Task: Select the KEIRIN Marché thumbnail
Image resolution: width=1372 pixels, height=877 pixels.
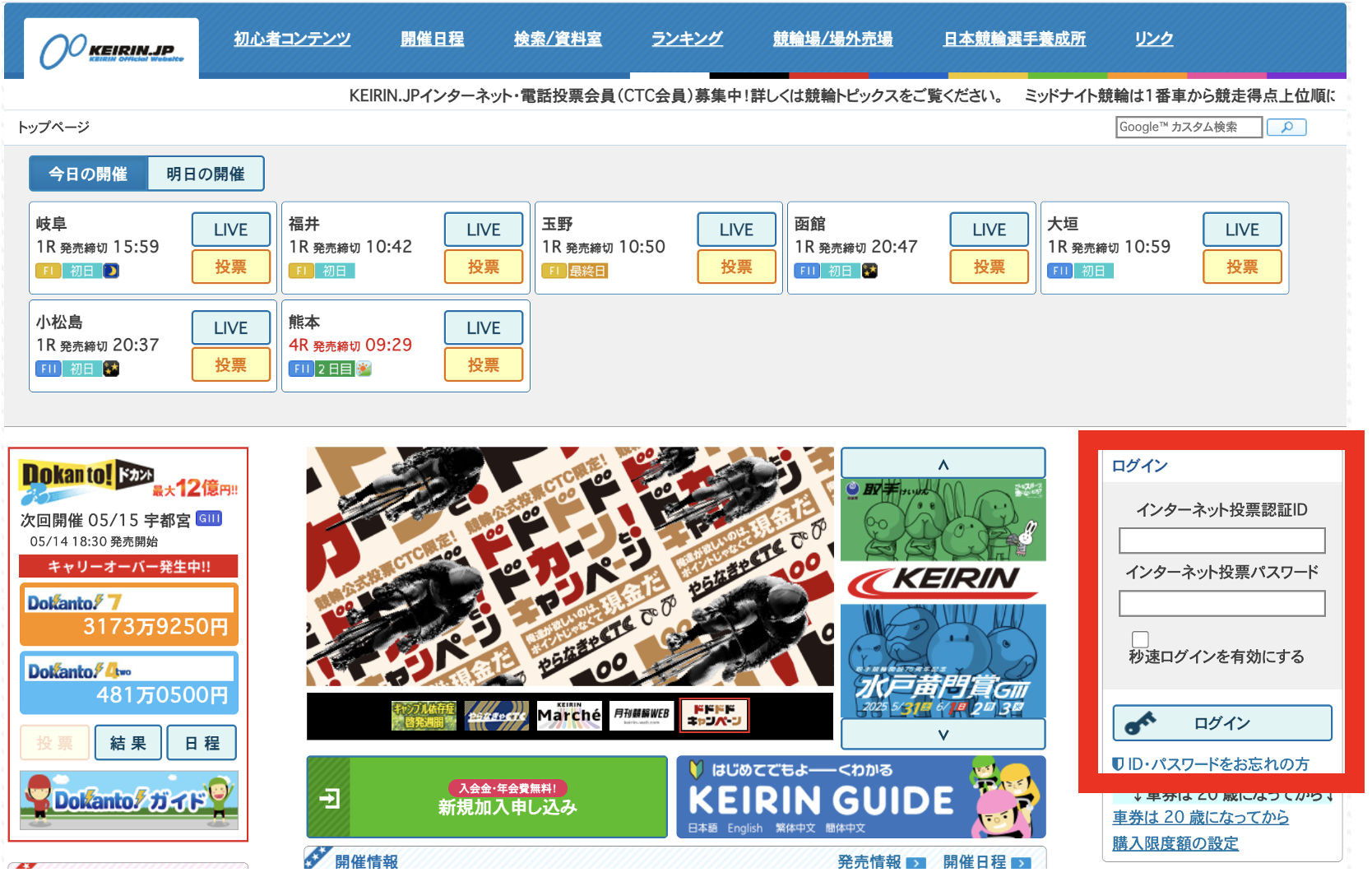Action: (x=569, y=716)
